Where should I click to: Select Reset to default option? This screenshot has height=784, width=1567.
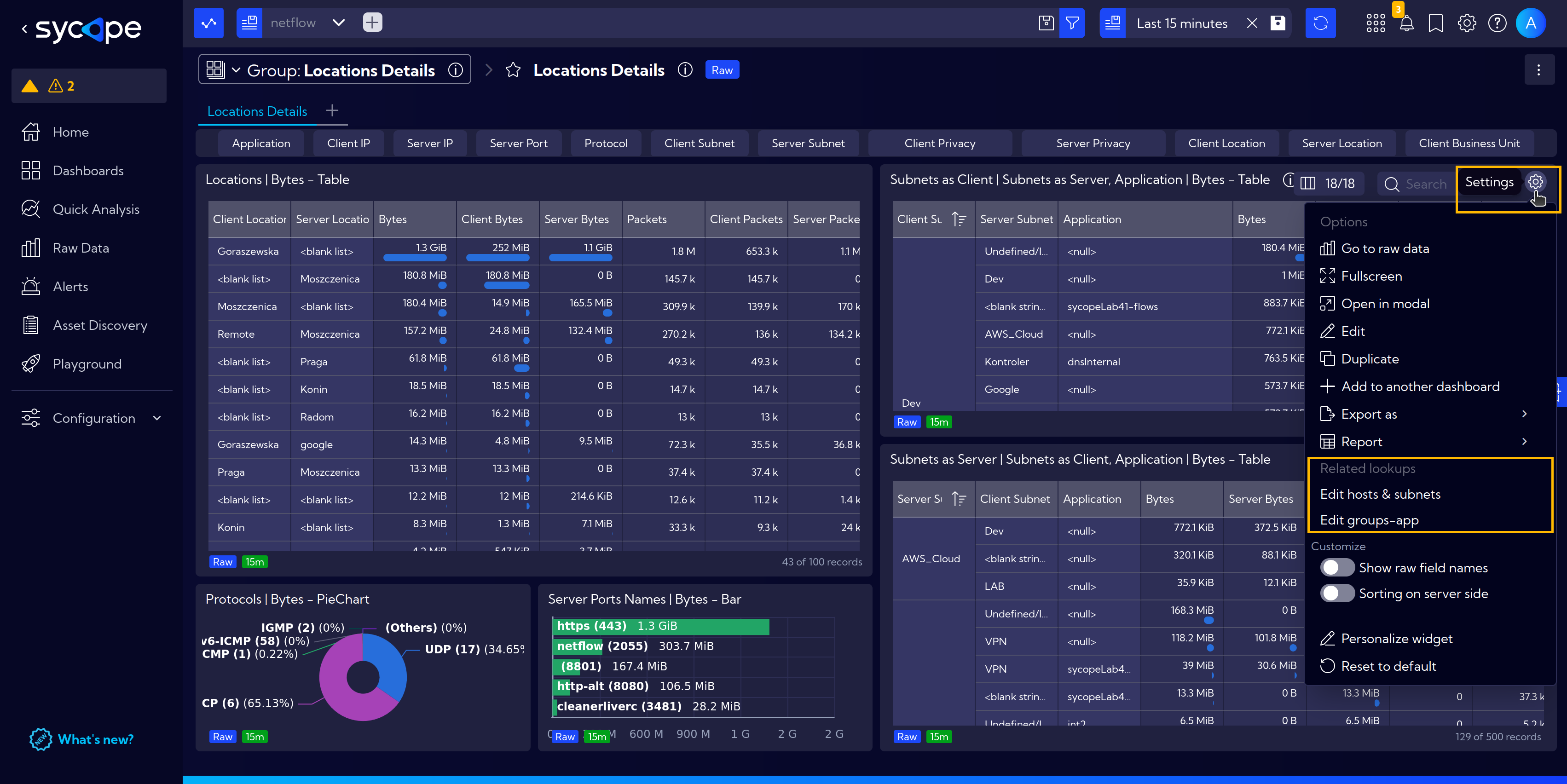click(x=1378, y=666)
